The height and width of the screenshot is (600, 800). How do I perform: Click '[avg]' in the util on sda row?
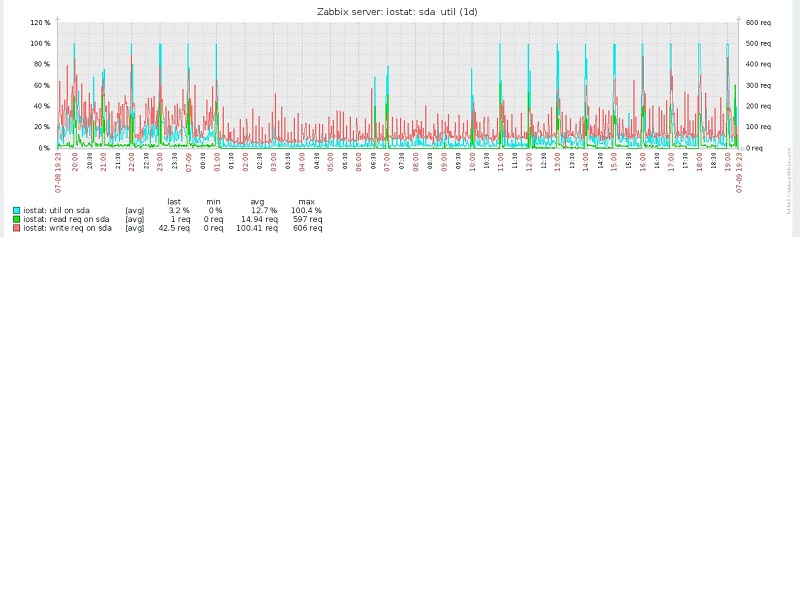point(135,210)
